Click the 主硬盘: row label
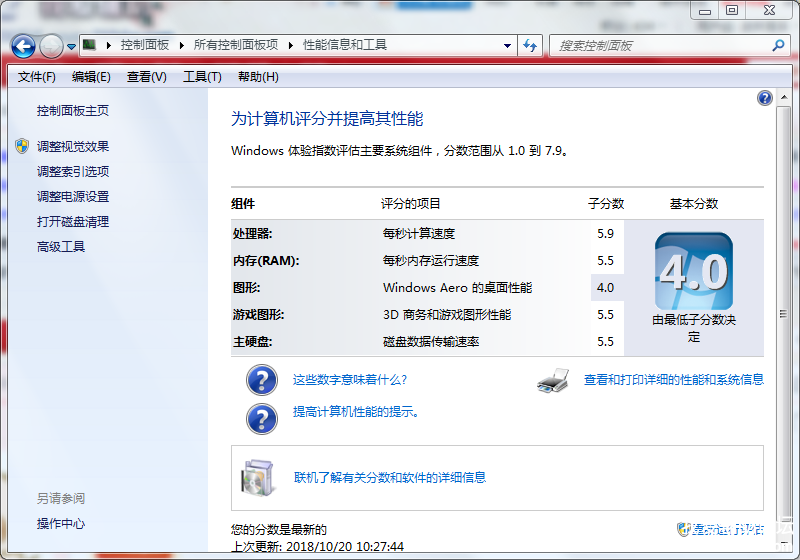Viewport: 800px width, 560px height. tap(253, 342)
